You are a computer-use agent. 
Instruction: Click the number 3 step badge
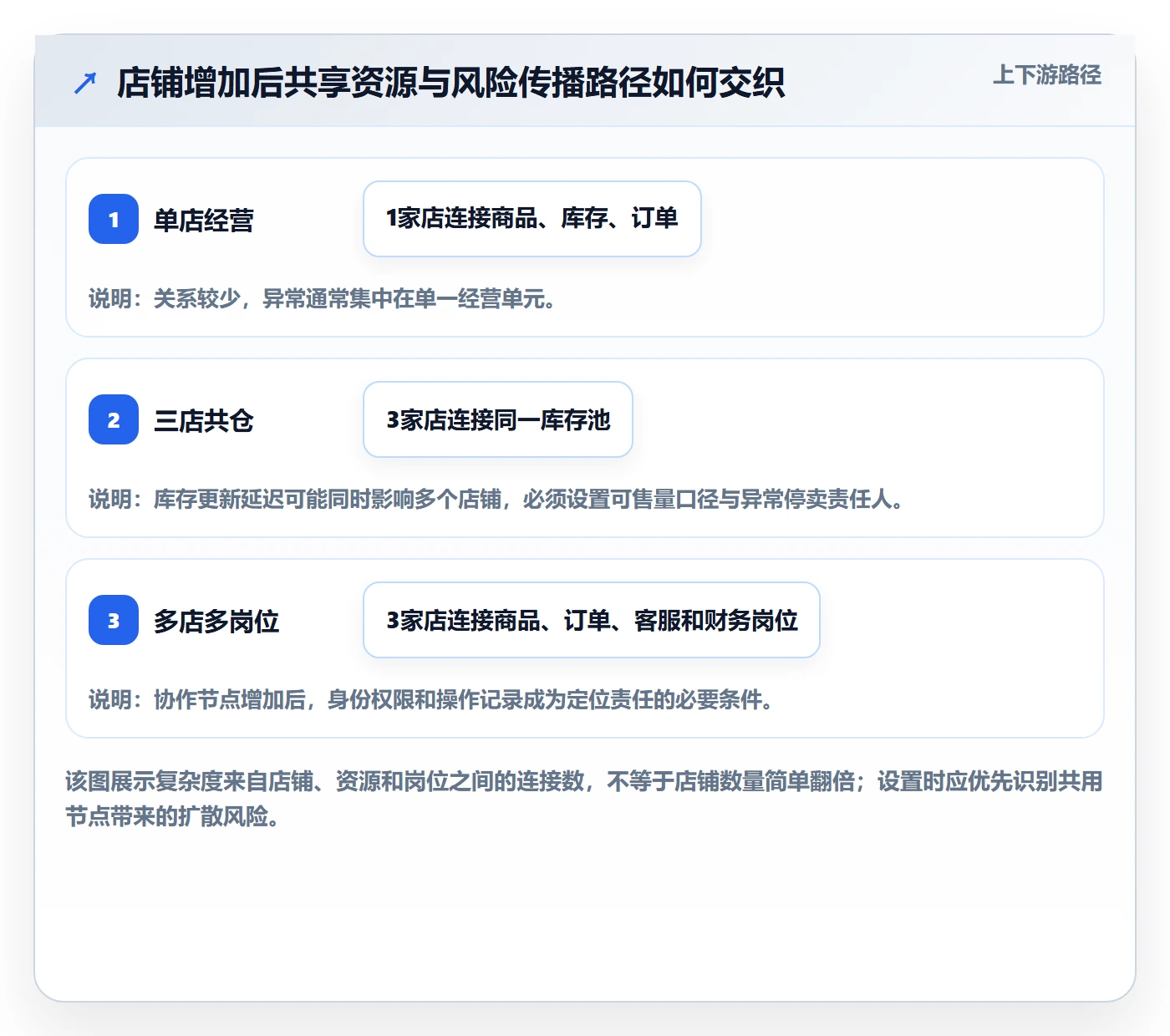(x=114, y=620)
